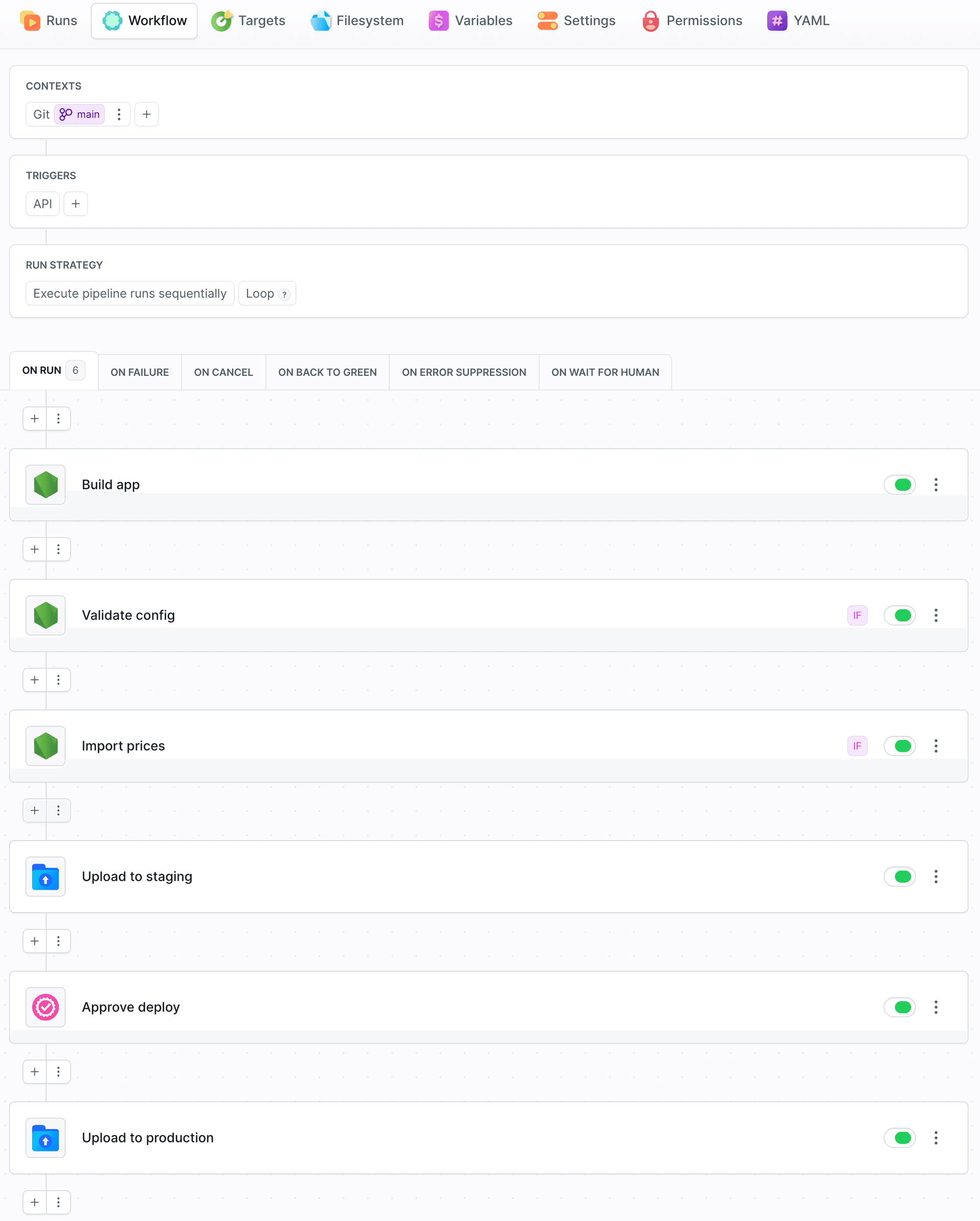980x1221 pixels.
Task: Click the Approve deploy checkmark icon
Action: (x=46, y=1008)
